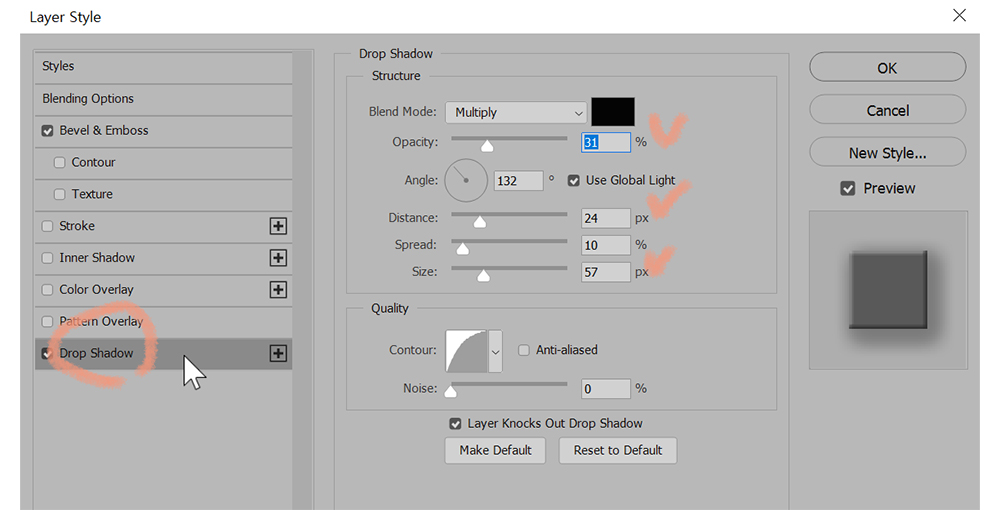Enable the Color Overlay checkbox
The width and height of the screenshot is (1000, 510).
tap(47, 290)
